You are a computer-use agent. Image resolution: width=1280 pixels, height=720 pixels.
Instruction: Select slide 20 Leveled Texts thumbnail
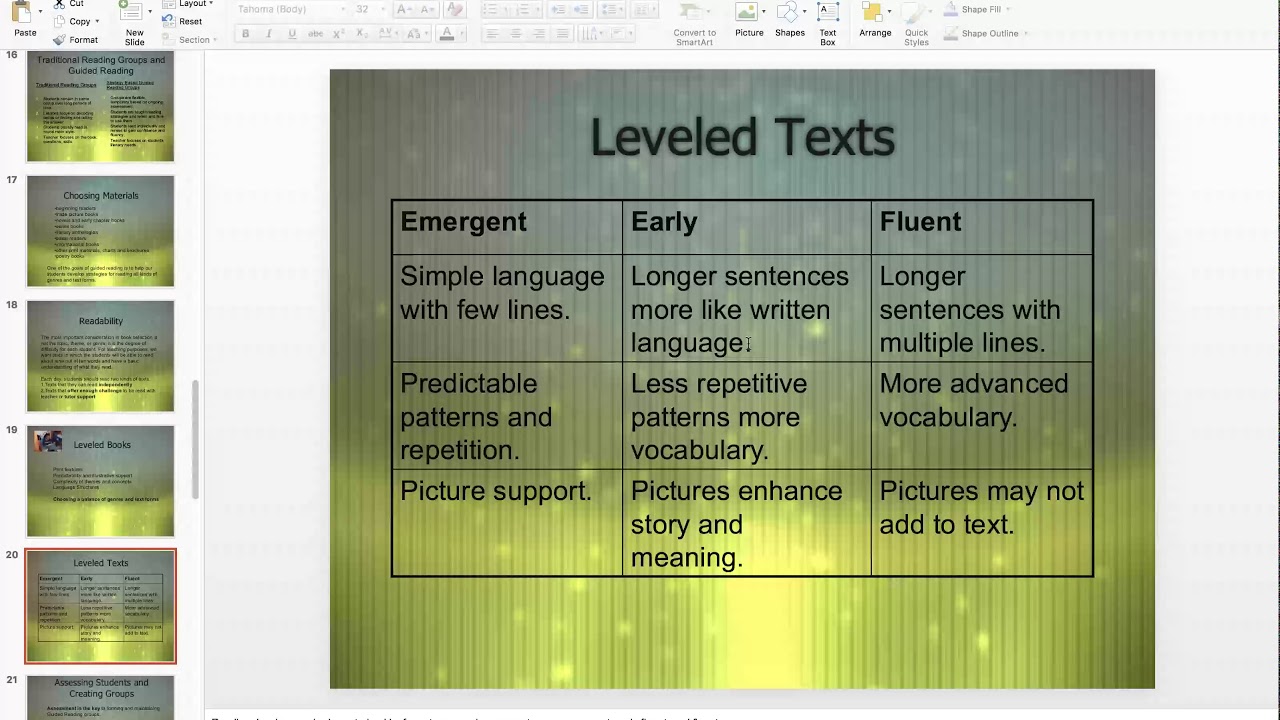(100, 606)
